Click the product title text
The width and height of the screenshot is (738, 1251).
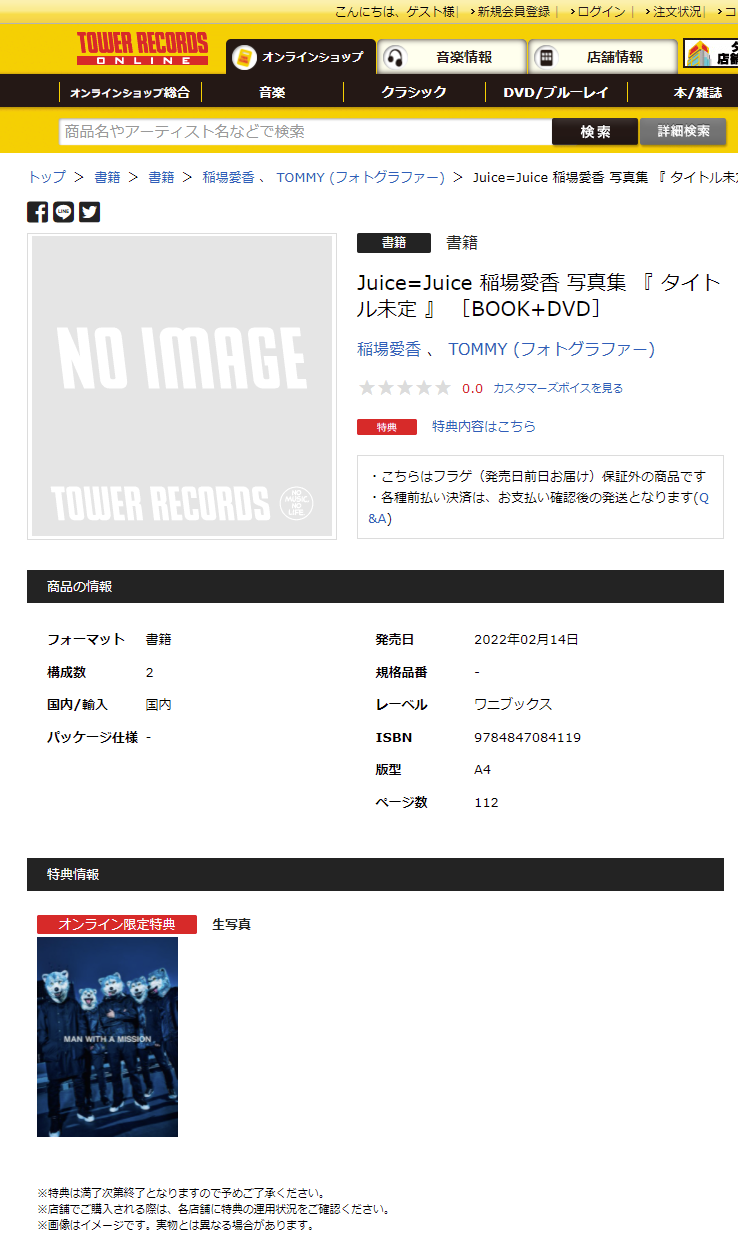click(539, 295)
